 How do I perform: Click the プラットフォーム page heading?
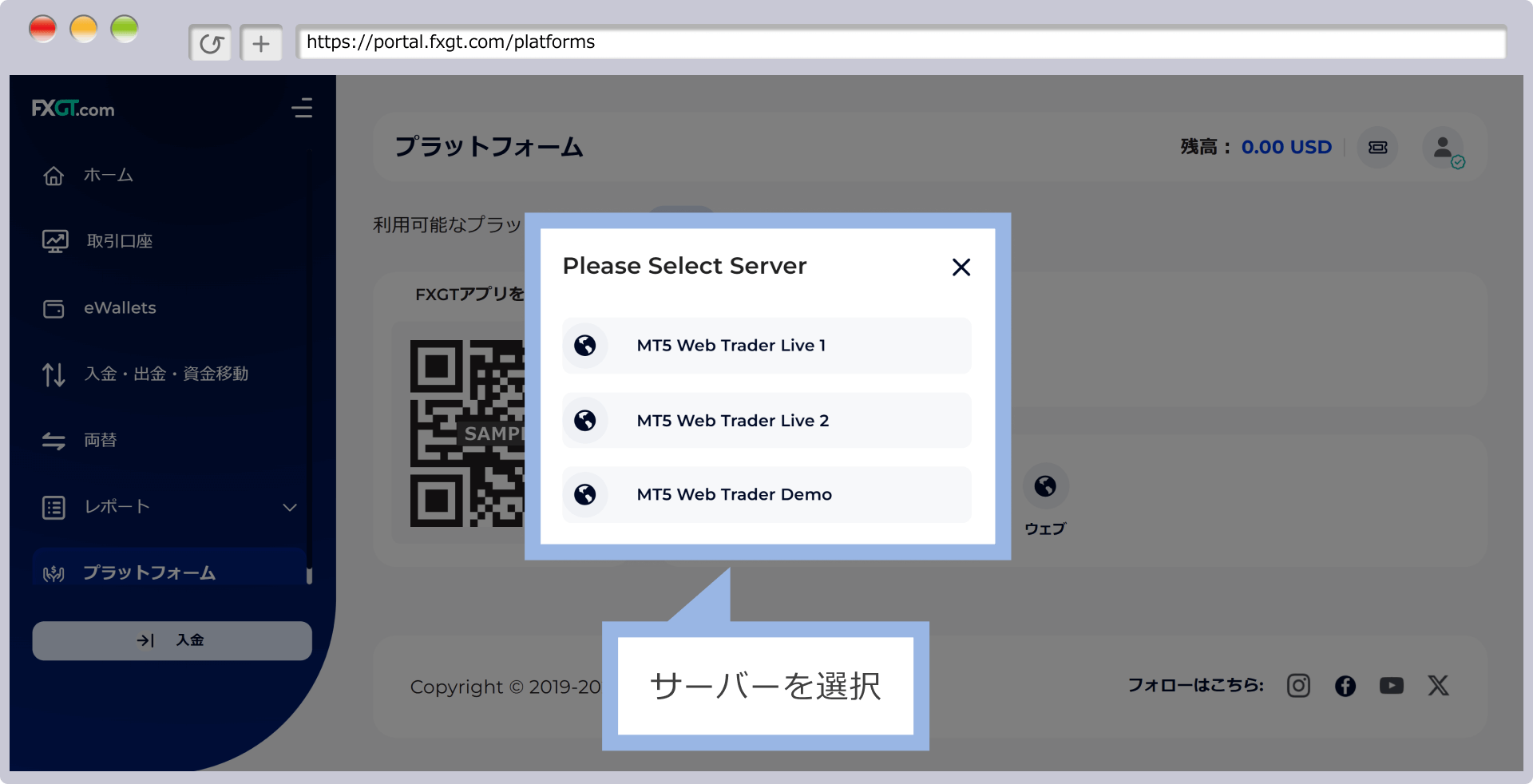489,147
